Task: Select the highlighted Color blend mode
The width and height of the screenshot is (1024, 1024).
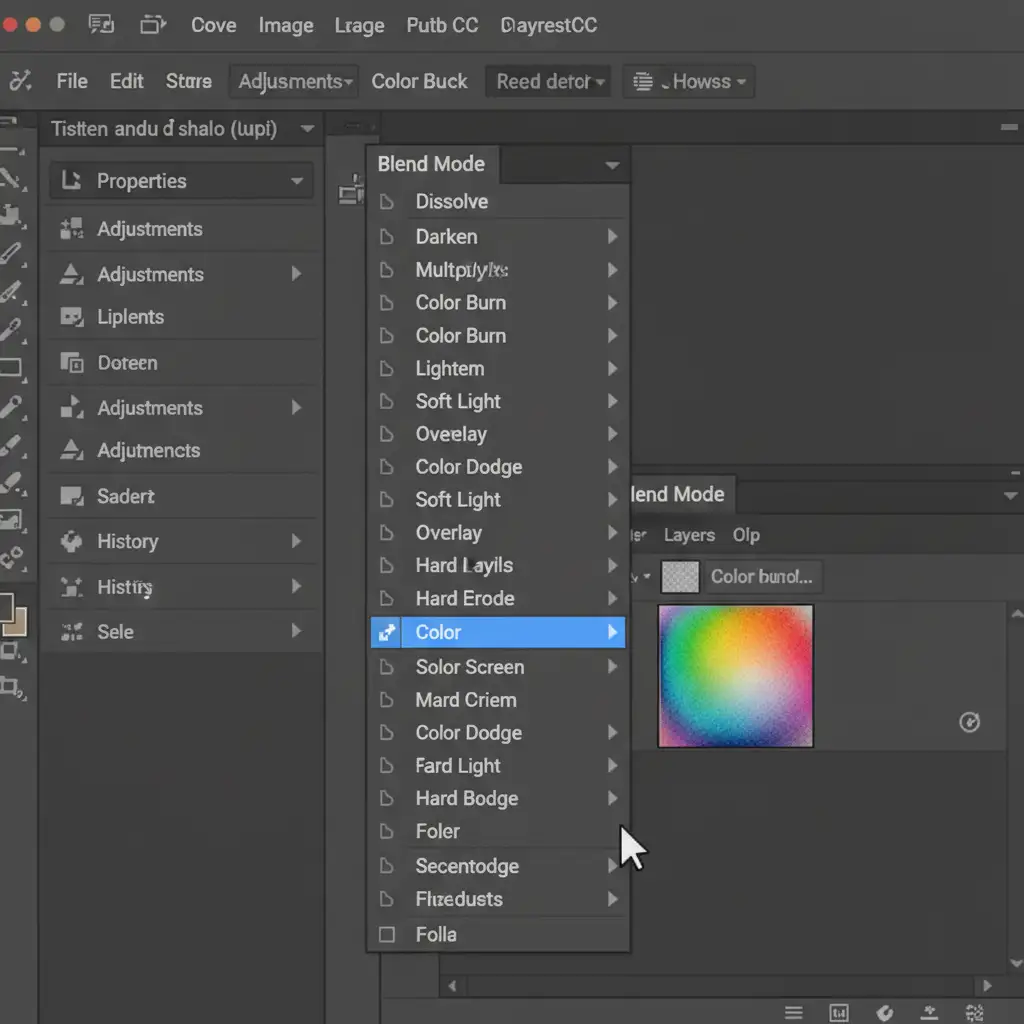Action: pyautogui.click(x=497, y=632)
